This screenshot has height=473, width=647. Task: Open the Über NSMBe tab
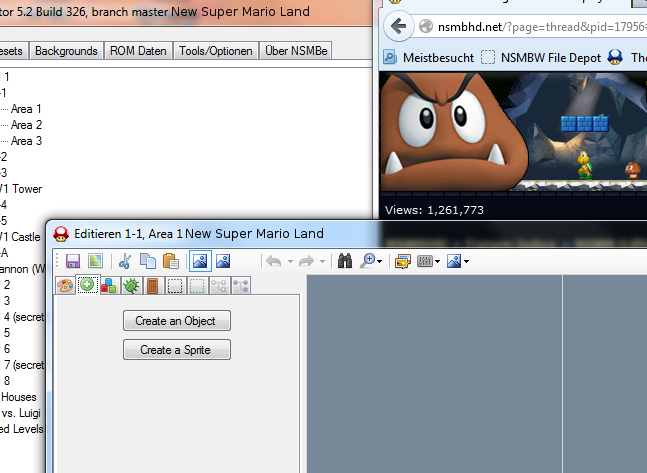pos(296,51)
